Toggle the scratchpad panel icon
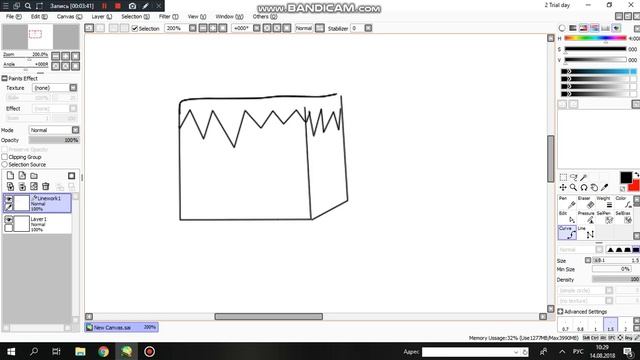The width and height of the screenshot is (640, 360). 616,28
